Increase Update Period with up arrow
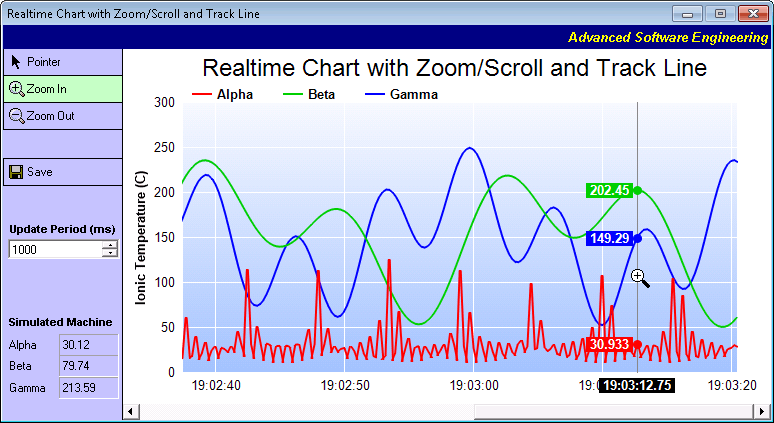774x423 pixels. 111,245
